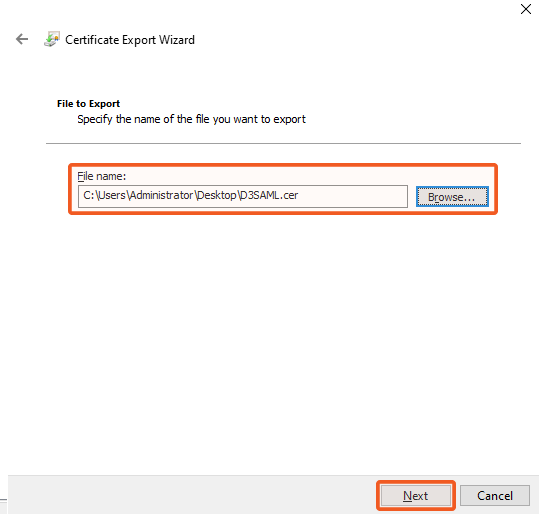The image size is (539, 514).
Task: Click the 'Certificate Export Wizard' title text
Action: point(130,40)
